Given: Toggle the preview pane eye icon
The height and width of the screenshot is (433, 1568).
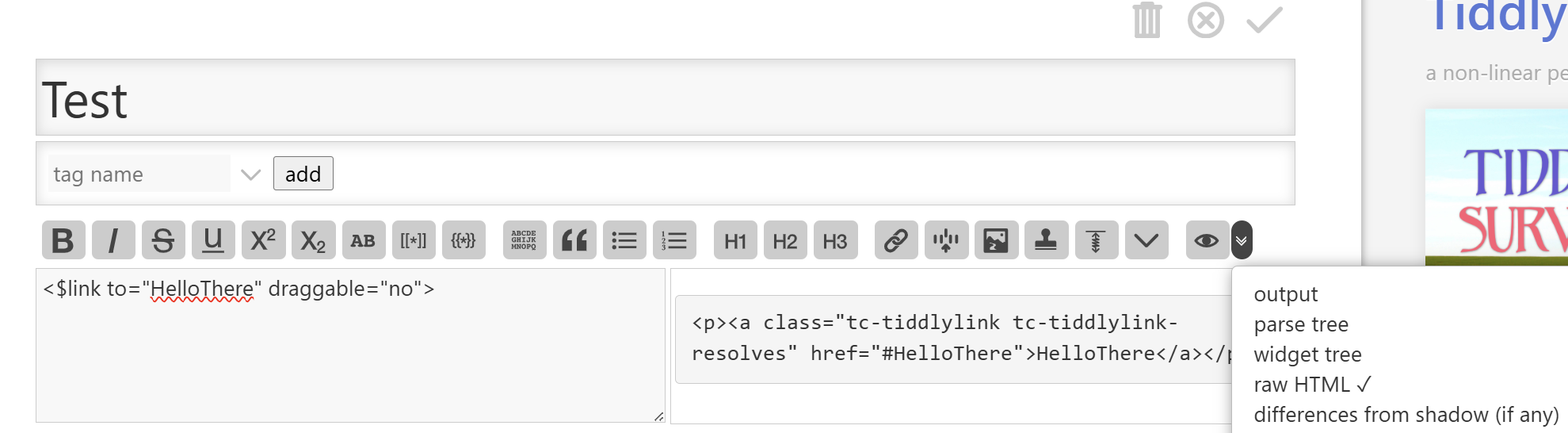Looking at the screenshot, I should click(1207, 240).
